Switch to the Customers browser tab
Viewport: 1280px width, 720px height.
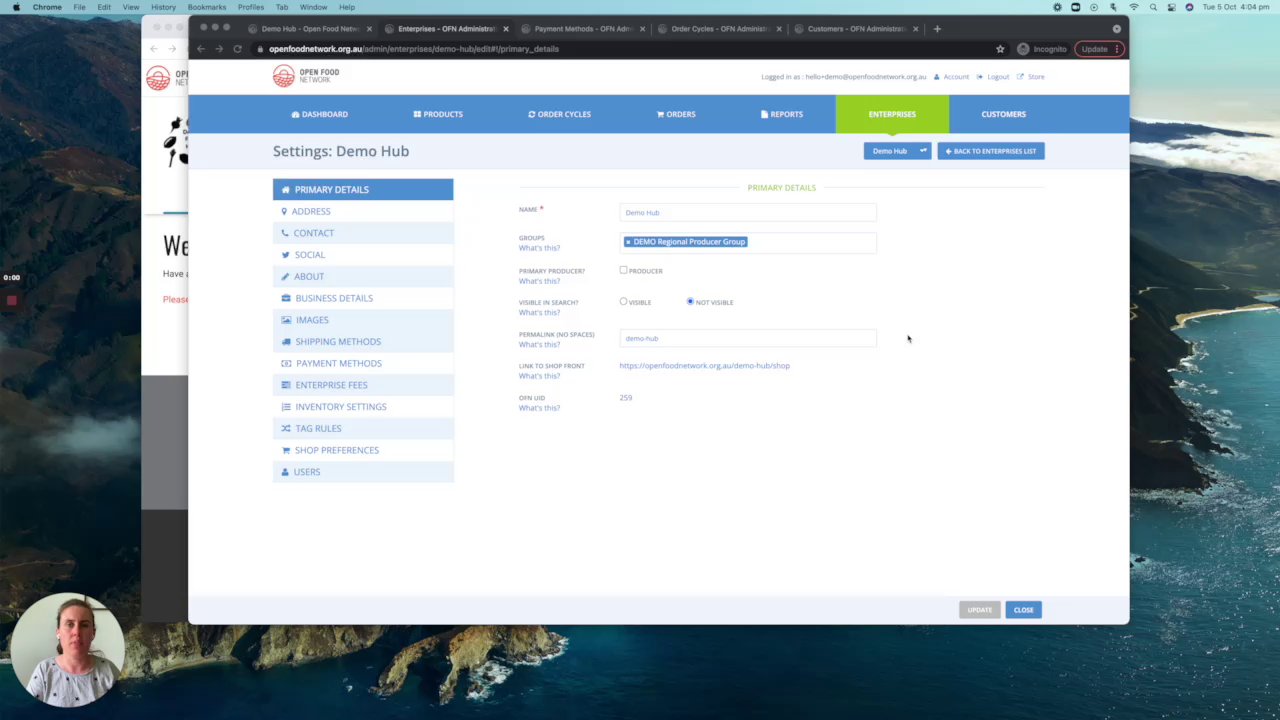856,29
